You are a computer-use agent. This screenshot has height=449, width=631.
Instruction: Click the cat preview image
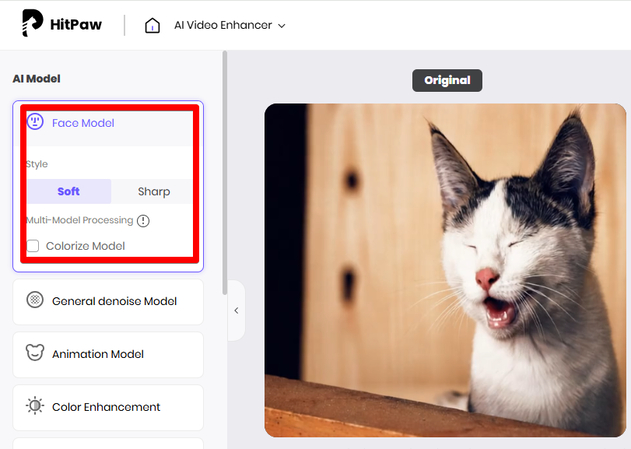pyautogui.click(x=445, y=270)
